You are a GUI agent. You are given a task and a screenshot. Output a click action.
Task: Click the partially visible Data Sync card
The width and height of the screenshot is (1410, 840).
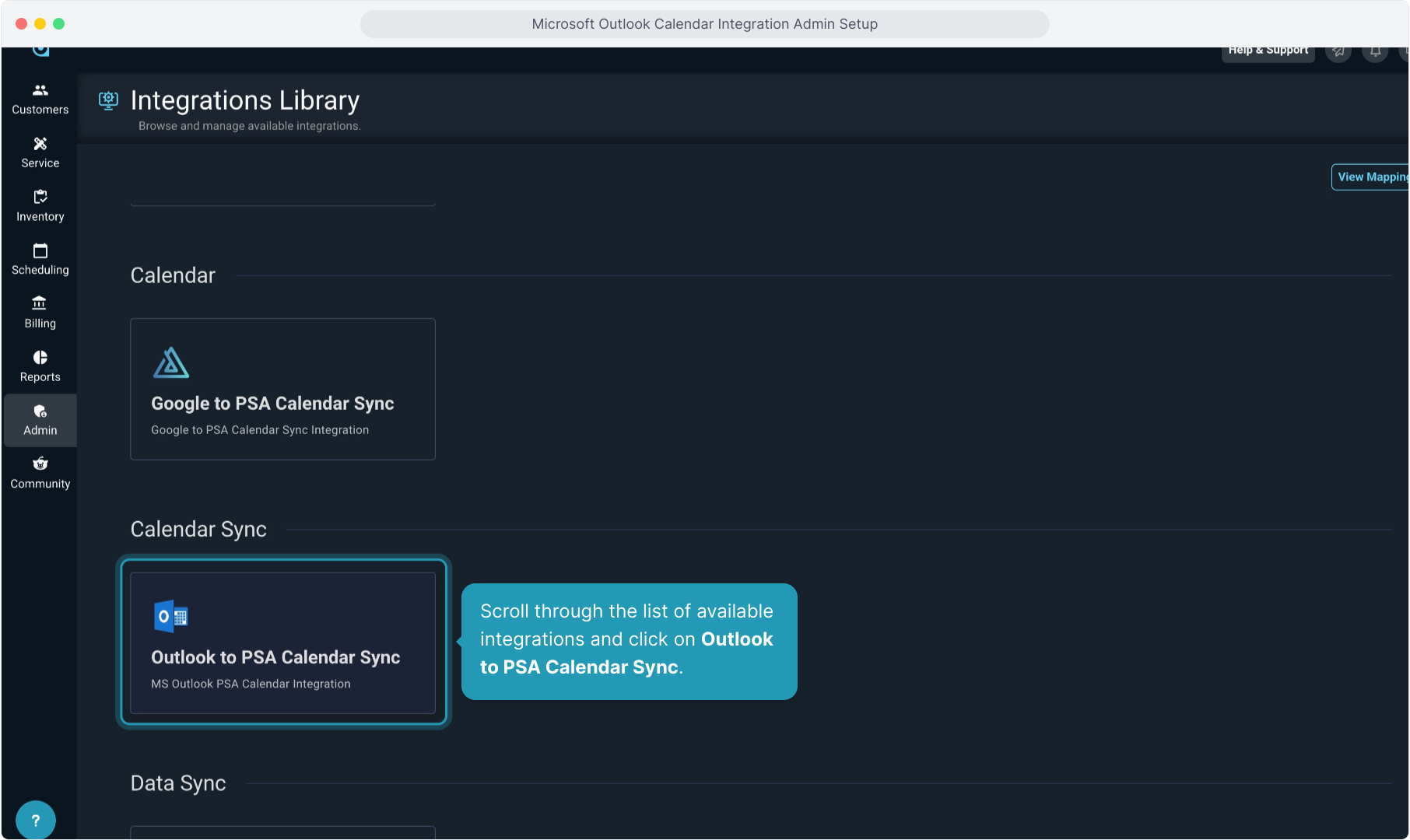(282, 831)
